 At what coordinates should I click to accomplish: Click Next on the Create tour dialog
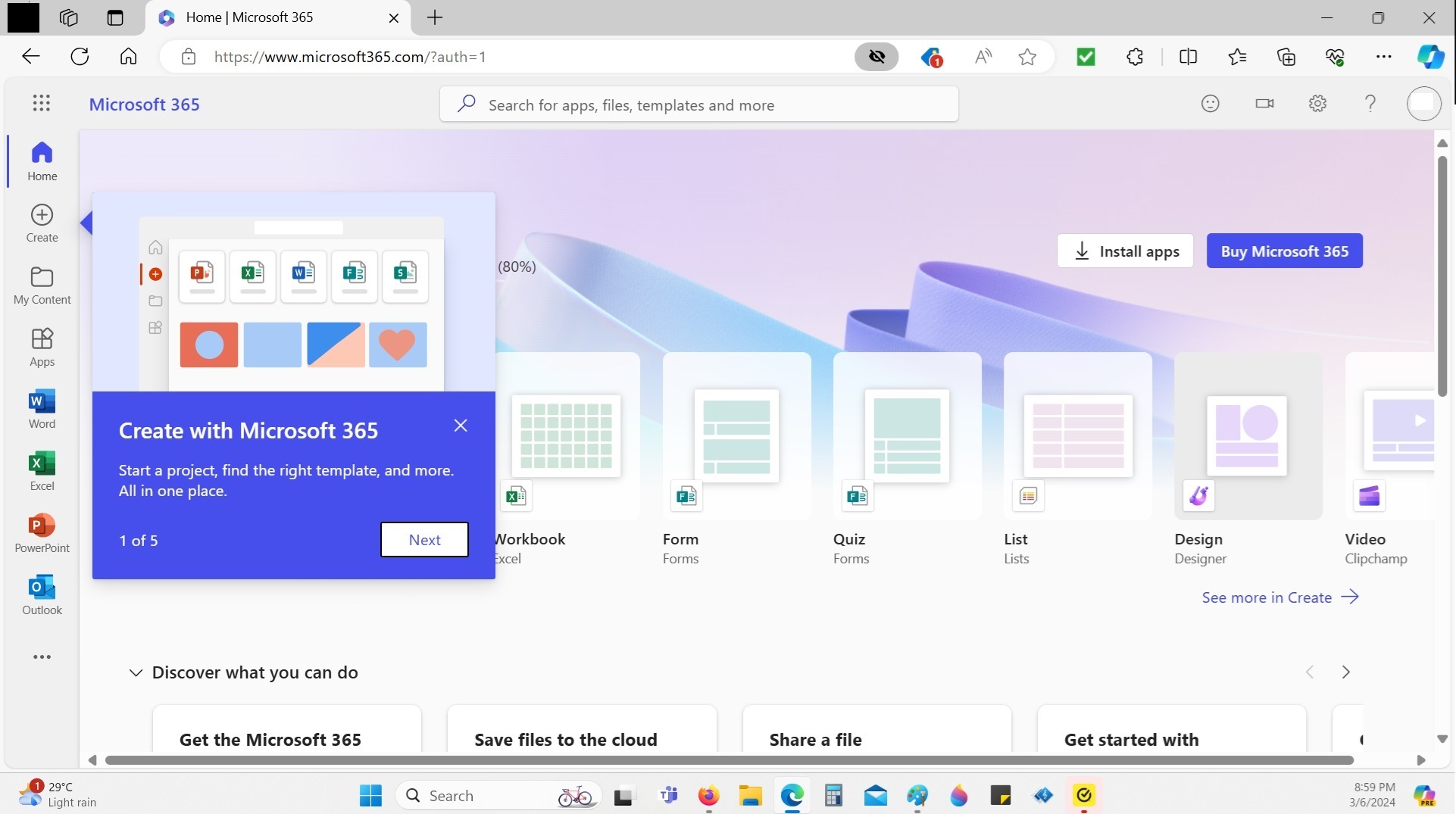point(424,540)
